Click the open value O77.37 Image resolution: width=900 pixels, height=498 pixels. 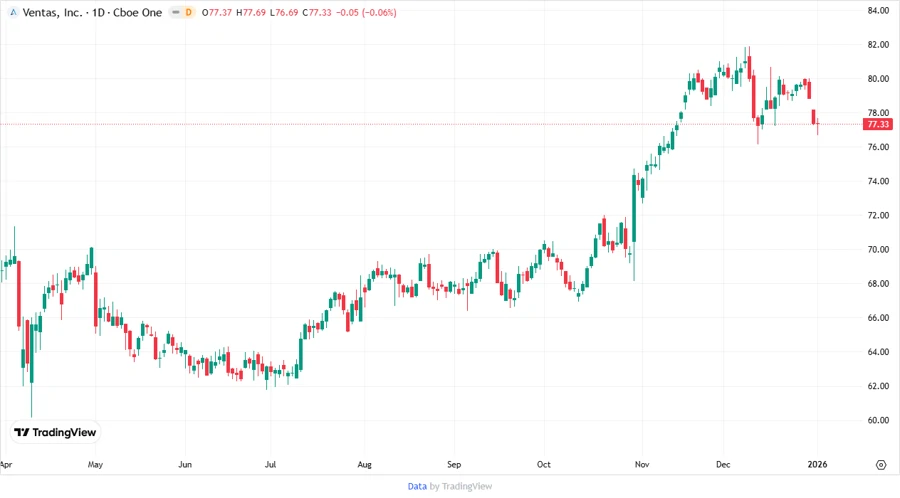tap(216, 13)
